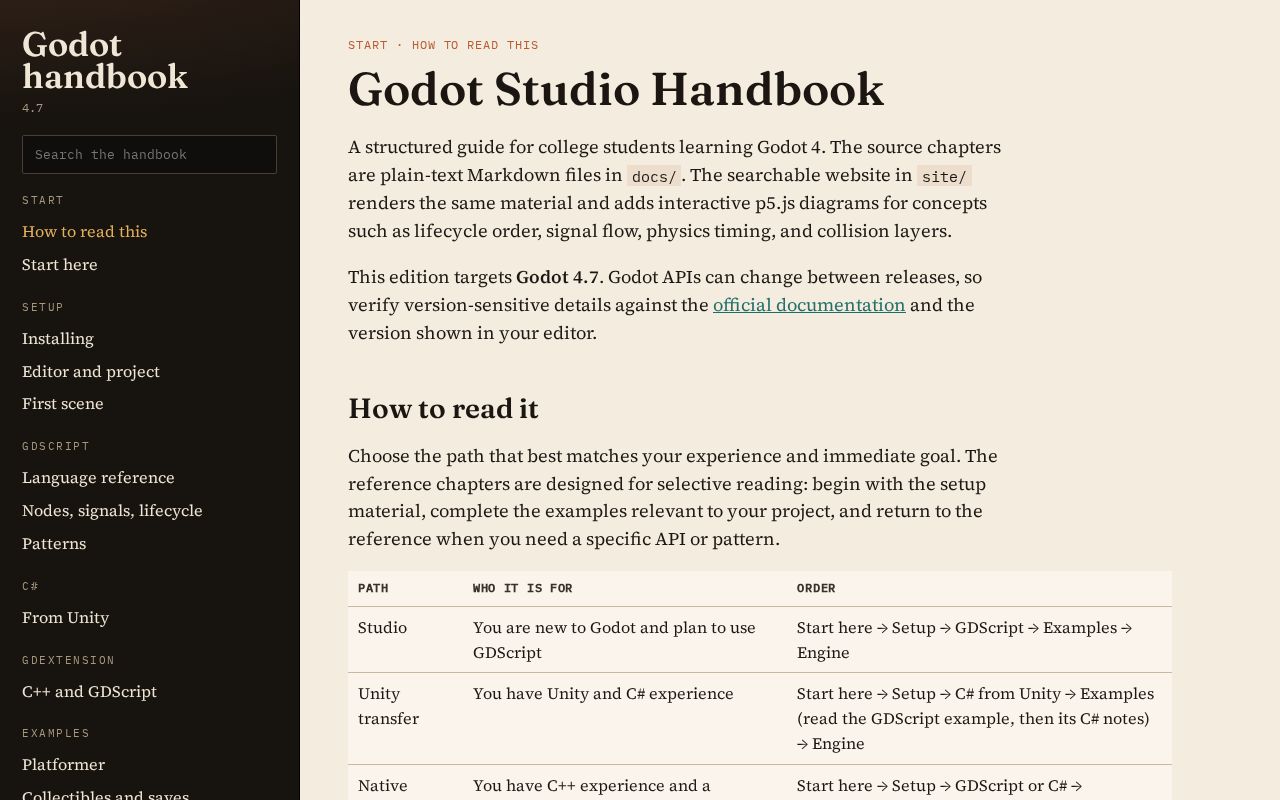Screen dimensions: 1280x800
Task: Open the Start here sidebar link
Action: 60,264
